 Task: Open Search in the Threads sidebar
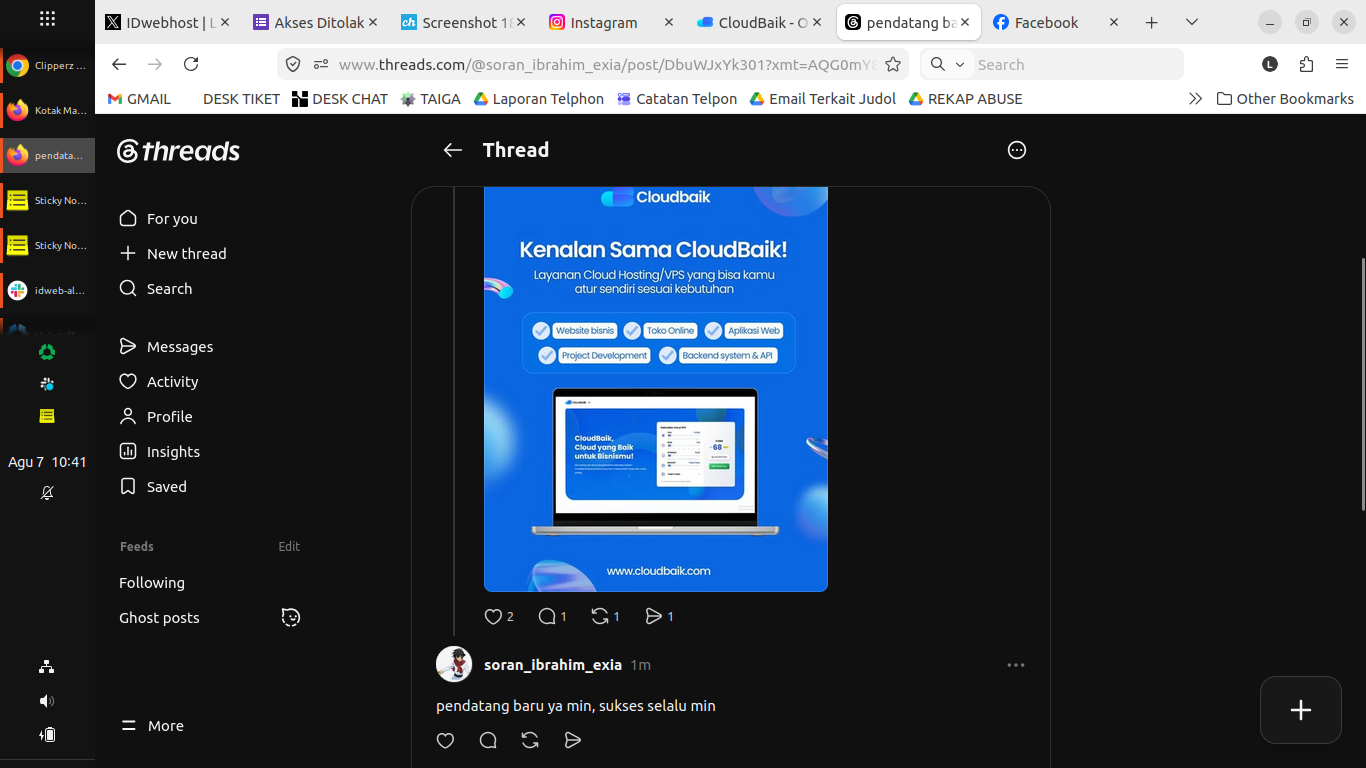pyautogui.click(x=155, y=289)
